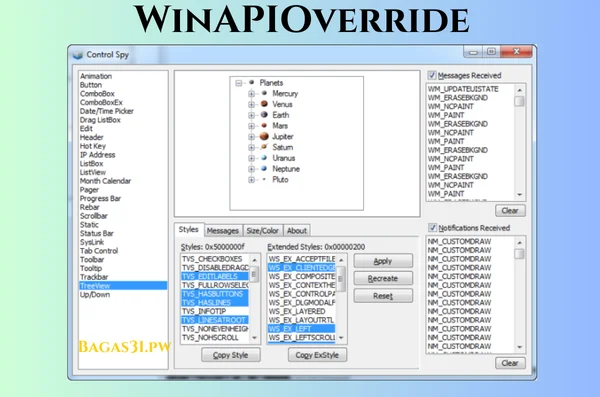600x397 pixels.
Task: Select Trackbar in the control list
Action: [94, 277]
